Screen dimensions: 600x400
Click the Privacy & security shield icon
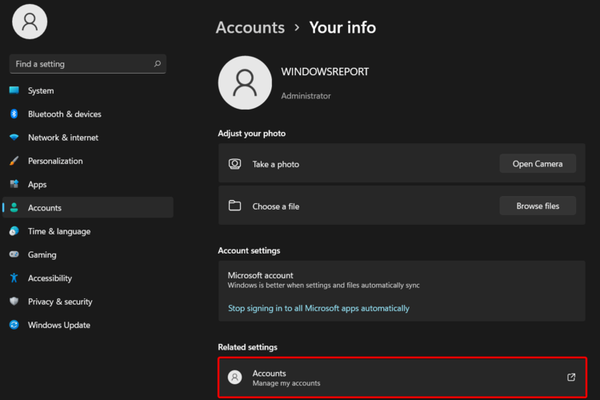point(14,301)
